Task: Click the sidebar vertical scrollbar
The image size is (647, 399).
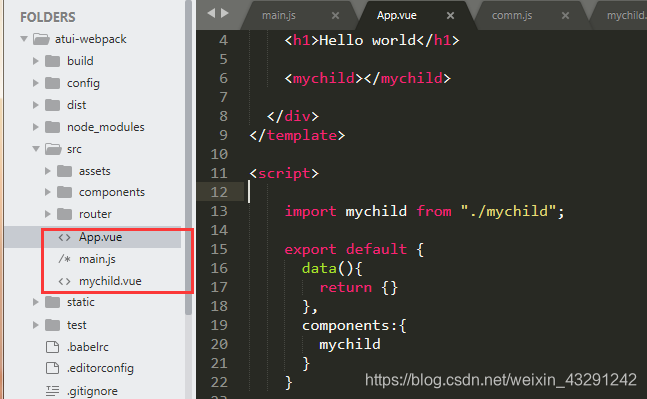Action: [x=189, y=157]
